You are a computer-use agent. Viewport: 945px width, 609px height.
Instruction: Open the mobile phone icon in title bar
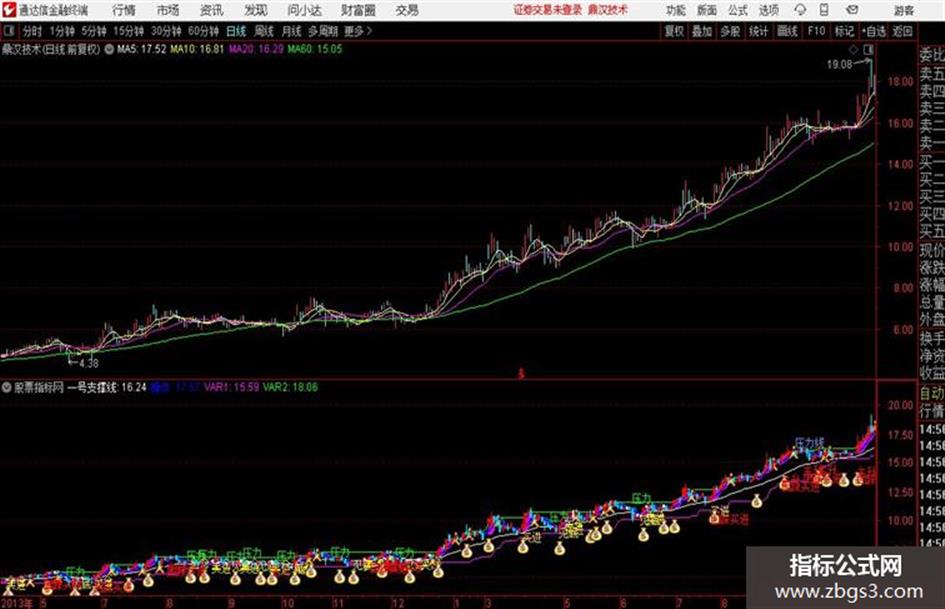pos(824,10)
